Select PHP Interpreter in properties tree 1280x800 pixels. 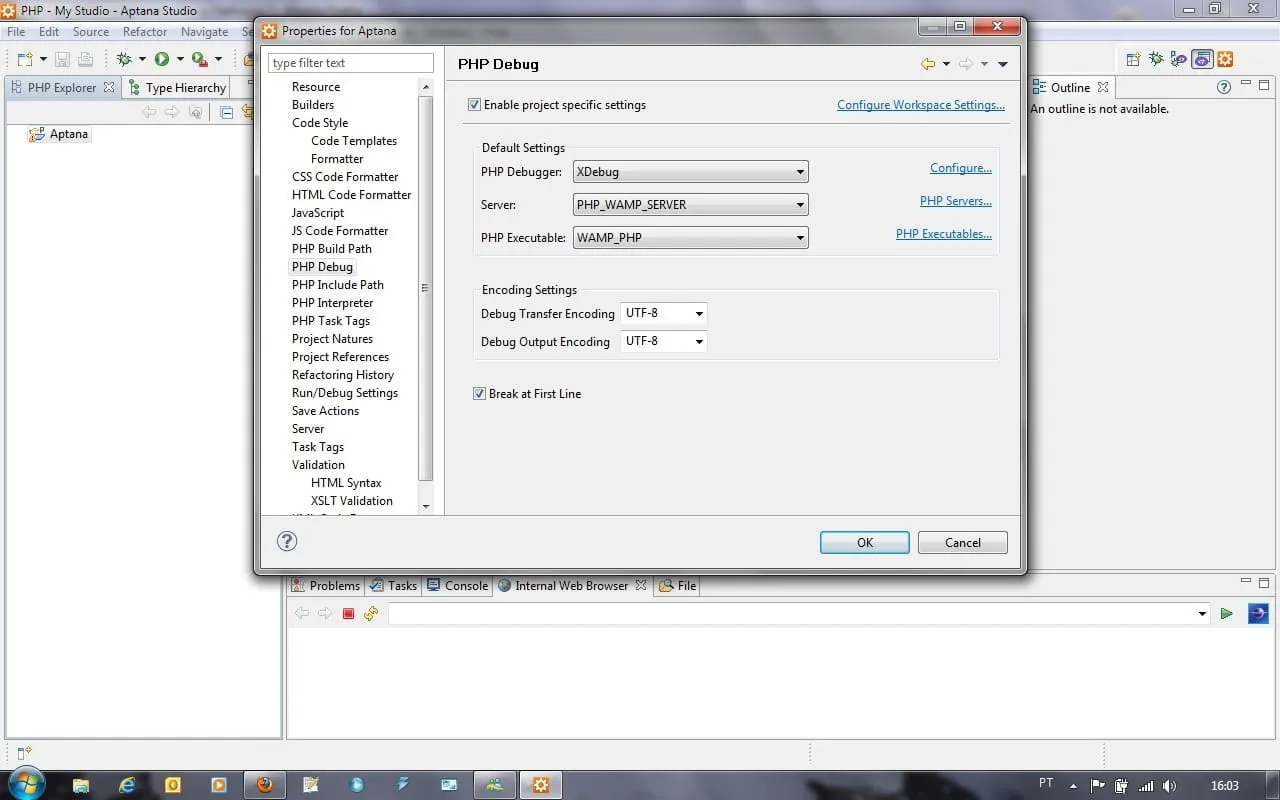[x=333, y=303]
